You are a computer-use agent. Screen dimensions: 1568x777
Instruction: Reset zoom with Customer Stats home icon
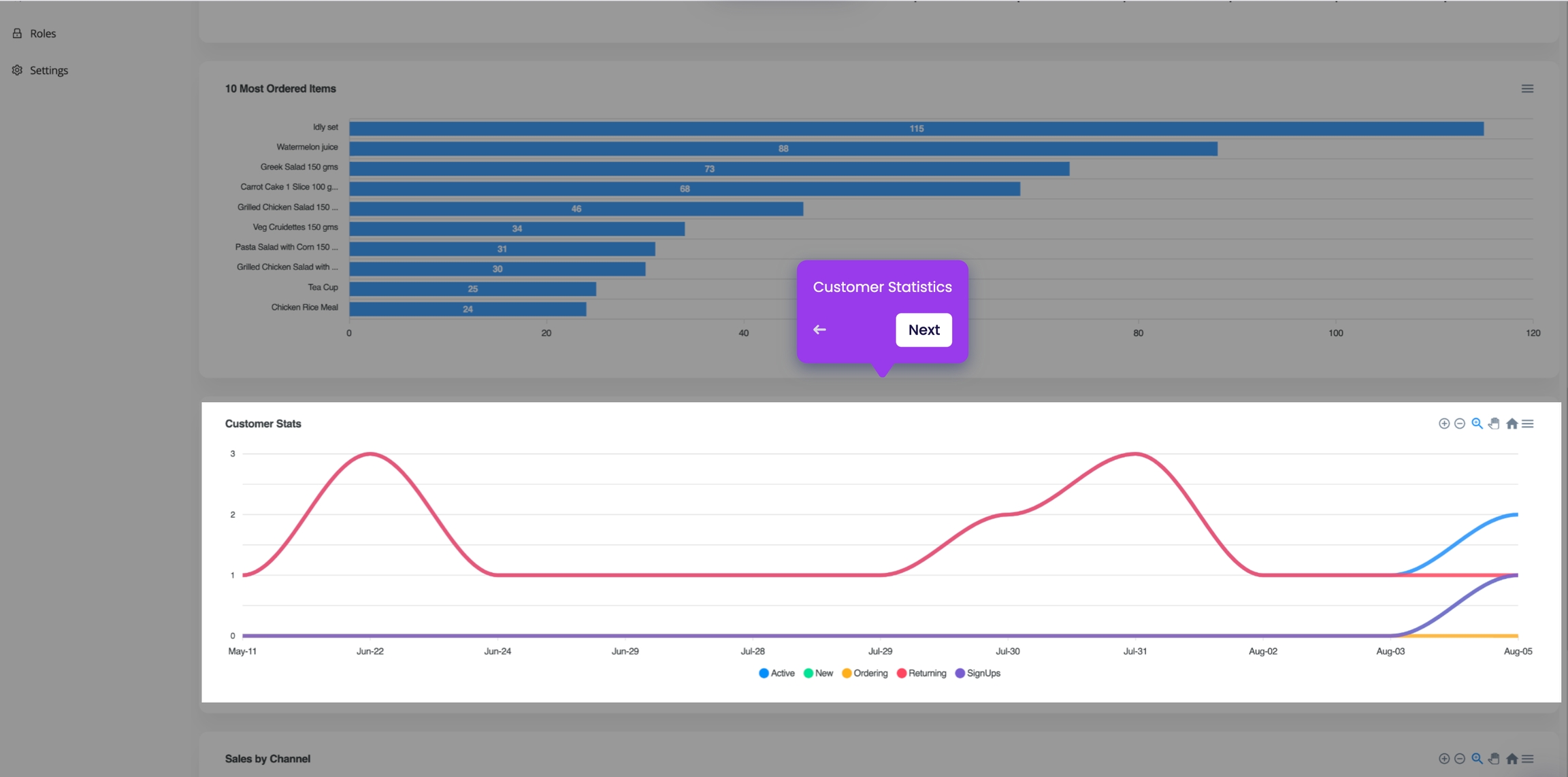[1512, 424]
